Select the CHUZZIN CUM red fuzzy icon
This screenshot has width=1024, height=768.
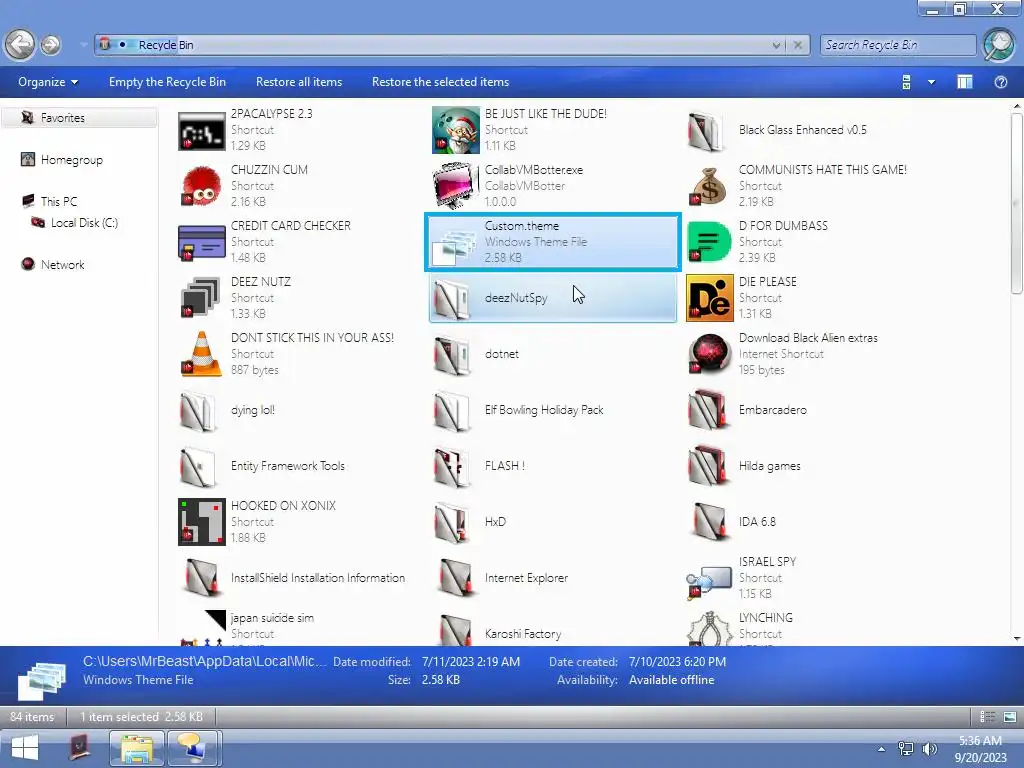[x=202, y=185]
